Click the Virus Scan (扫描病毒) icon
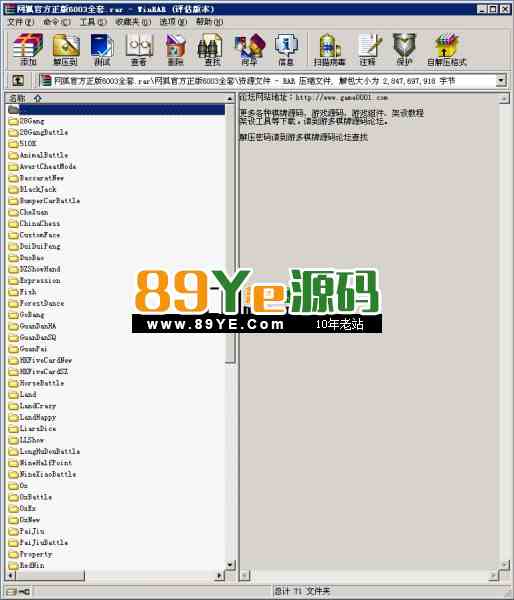The image size is (514, 600). (x=330, y=49)
